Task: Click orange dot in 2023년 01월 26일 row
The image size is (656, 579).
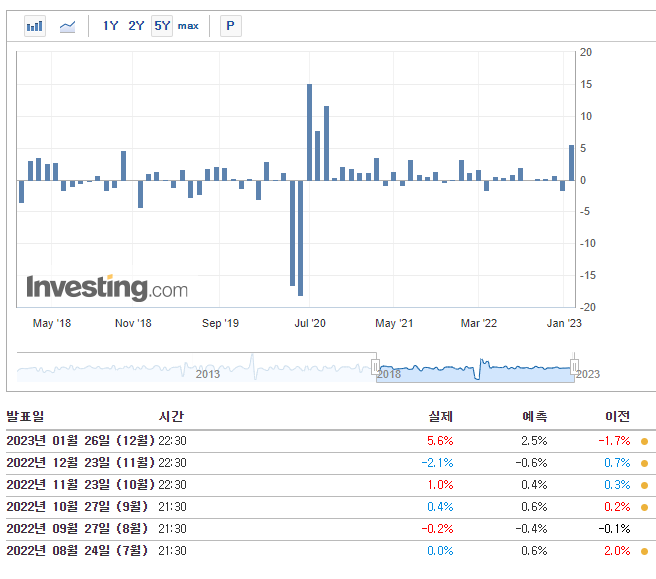Action: click(644, 441)
